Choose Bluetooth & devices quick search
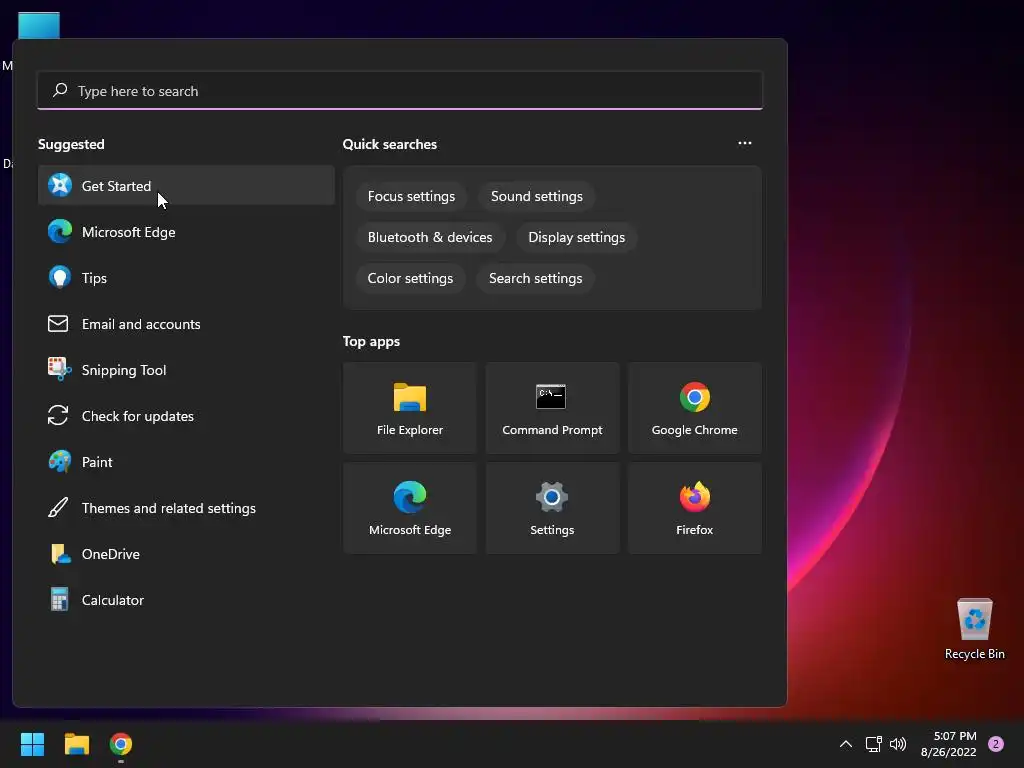 430,237
